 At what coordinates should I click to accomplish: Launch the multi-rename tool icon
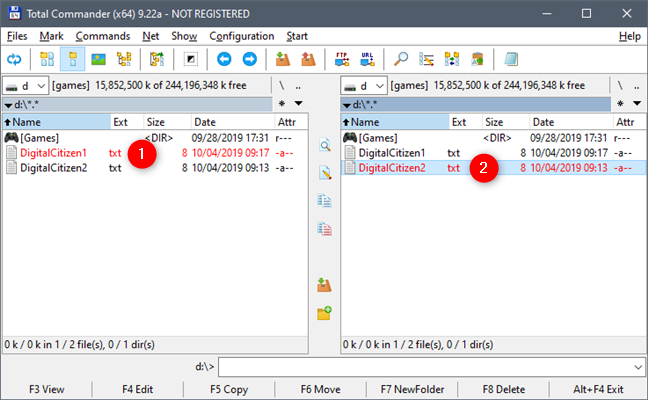tap(426, 60)
